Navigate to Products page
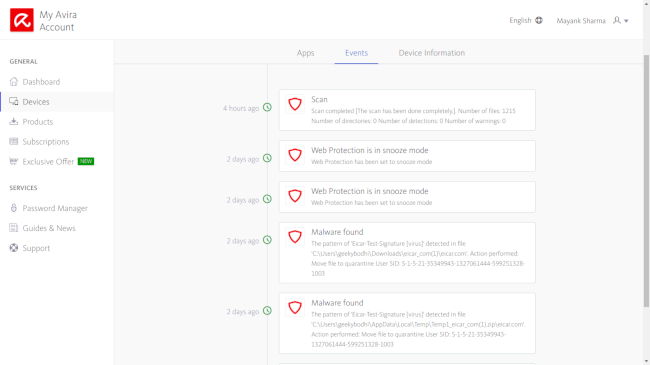The height and width of the screenshot is (365, 650). [x=38, y=122]
